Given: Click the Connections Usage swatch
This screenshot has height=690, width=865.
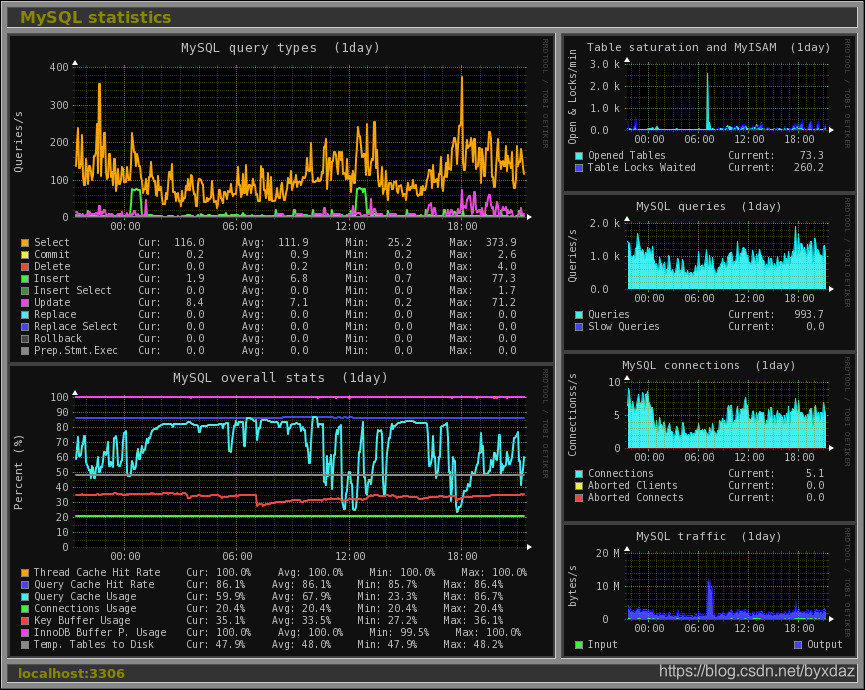Looking at the screenshot, I should (25, 609).
